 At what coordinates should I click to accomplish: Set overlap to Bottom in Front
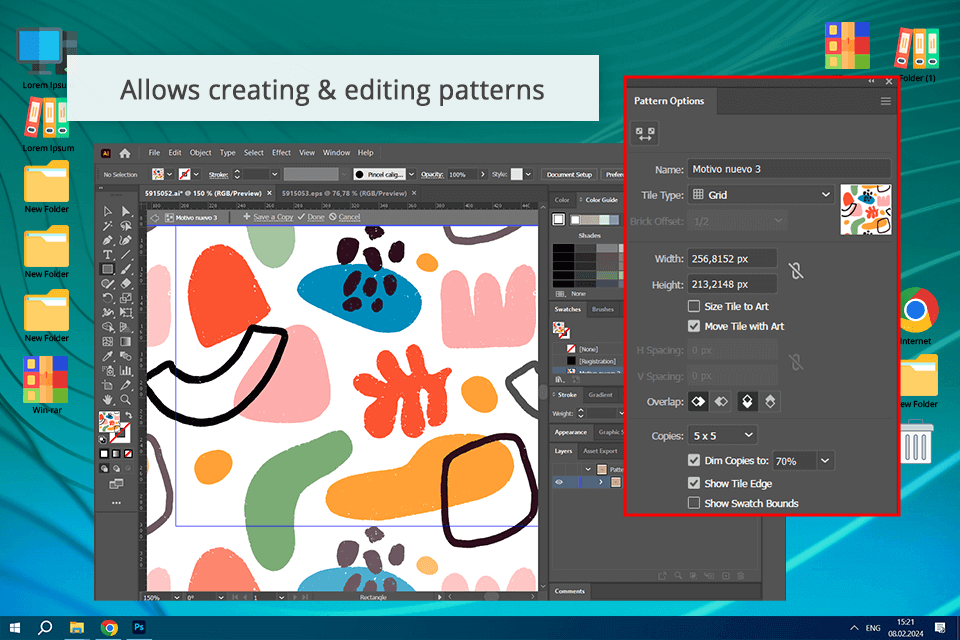pyautogui.click(x=770, y=402)
